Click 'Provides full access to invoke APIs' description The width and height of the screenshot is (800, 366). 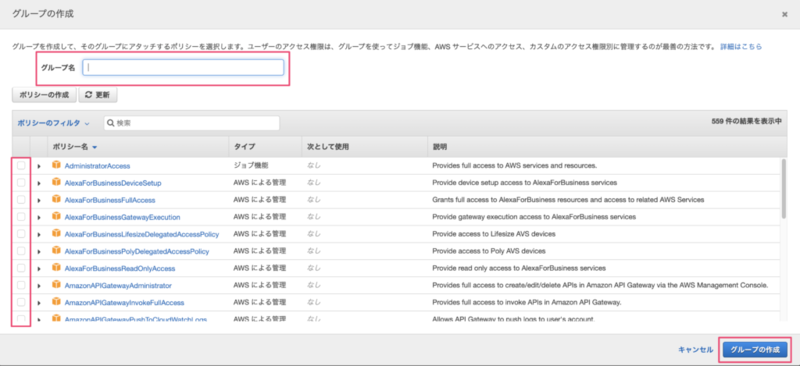(x=527, y=303)
